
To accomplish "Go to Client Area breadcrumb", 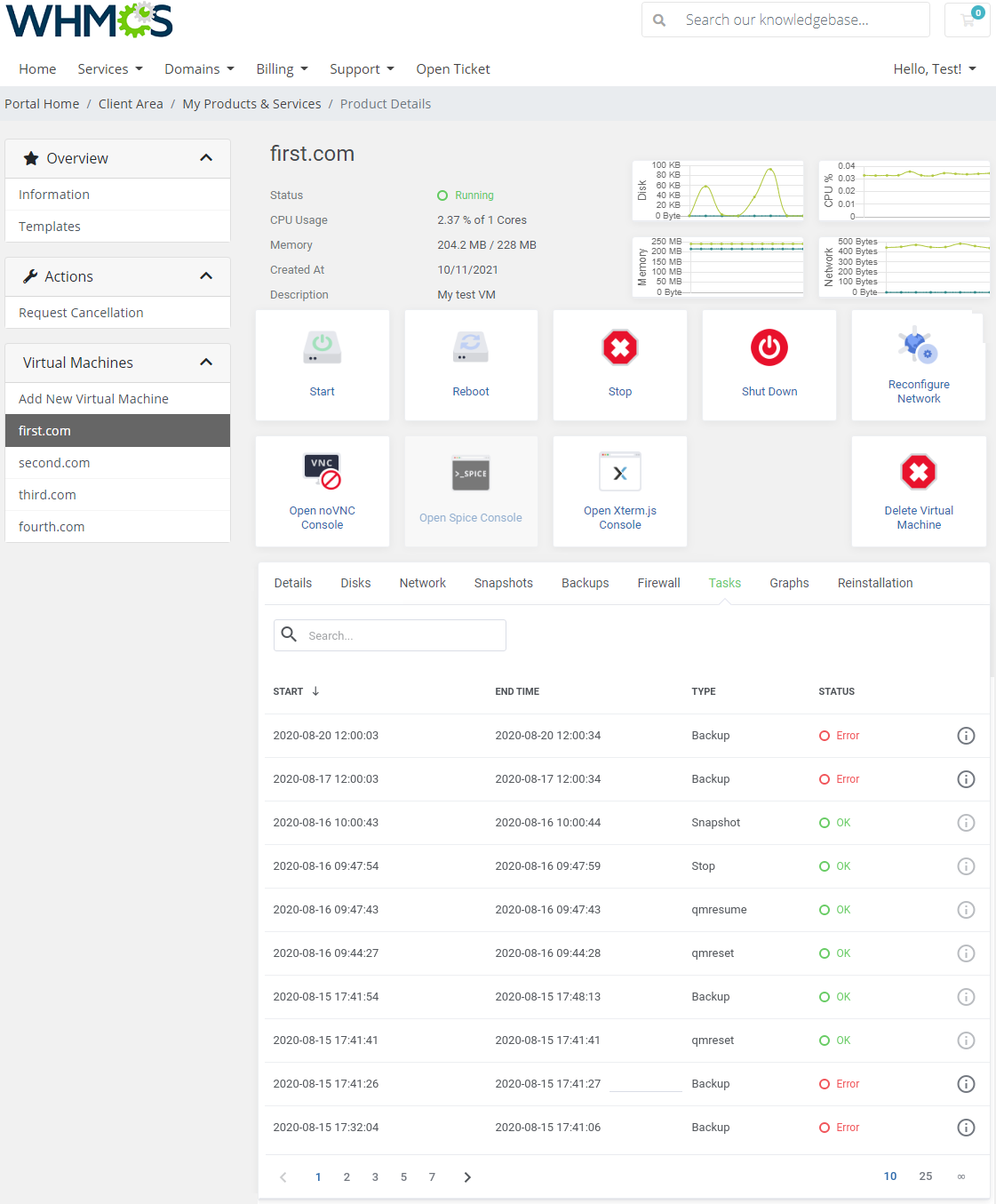I will point(131,104).
